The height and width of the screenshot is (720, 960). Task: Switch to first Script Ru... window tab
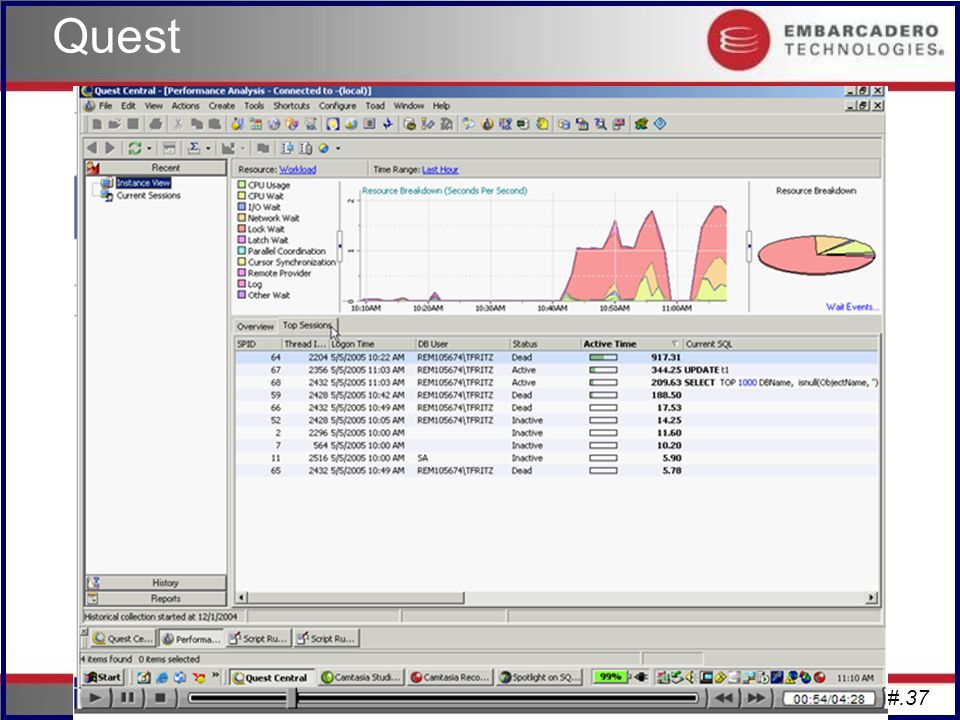(x=258, y=639)
